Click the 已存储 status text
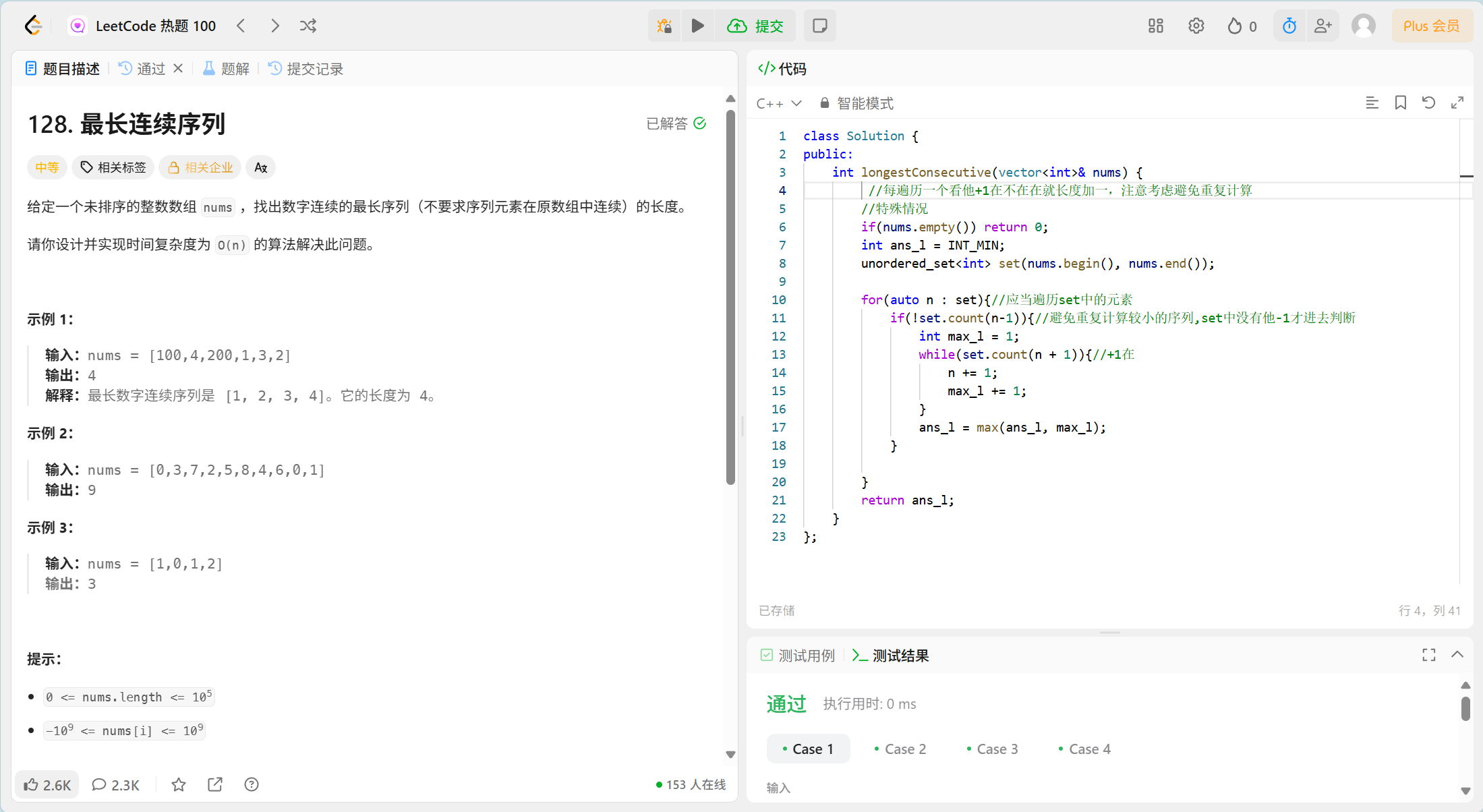The width and height of the screenshot is (1483, 812). pyautogui.click(x=777, y=610)
